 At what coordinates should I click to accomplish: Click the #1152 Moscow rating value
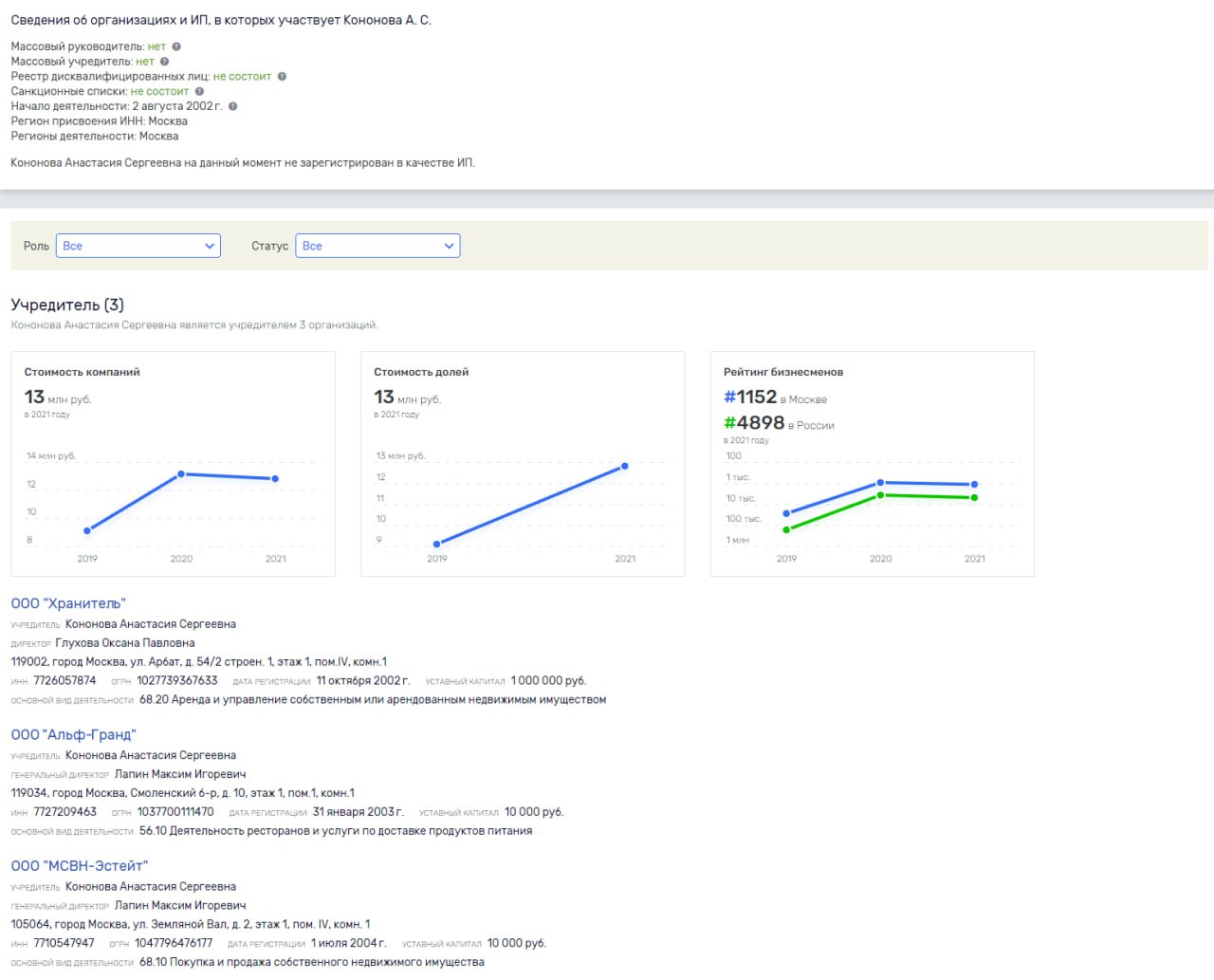click(x=750, y=398)
